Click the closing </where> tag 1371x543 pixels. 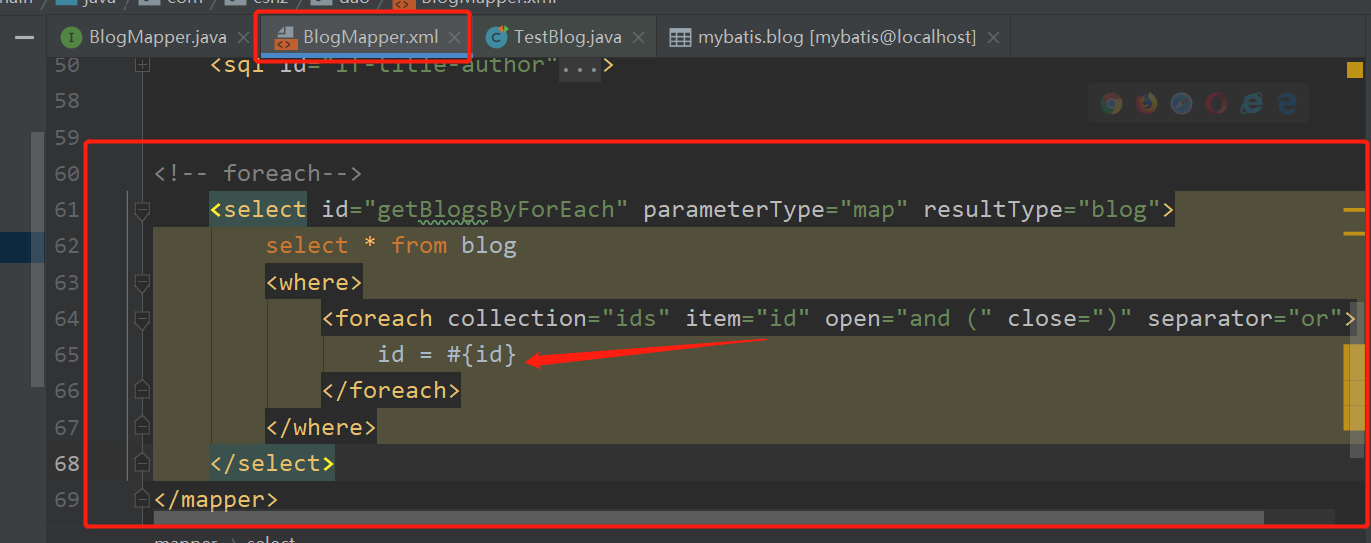click(321, 427)
